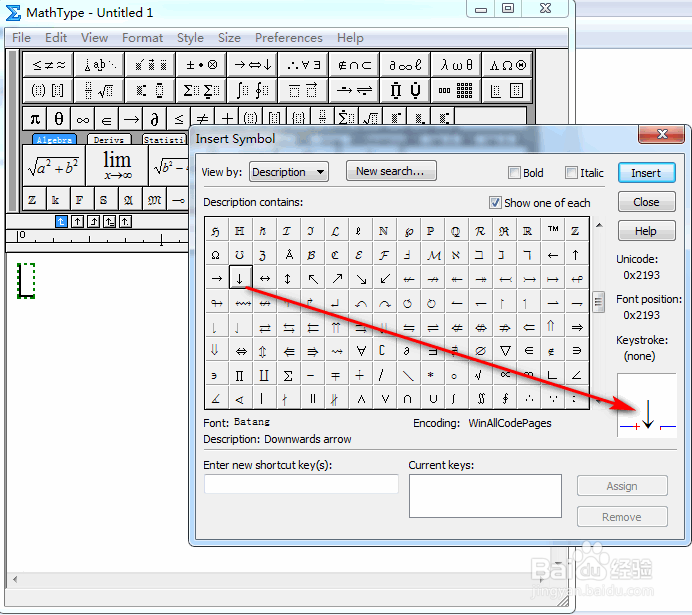The width and height of the screenshot is (692, 615).
Task: Insert the partial derivative symbol from small bar
Action: (154, 119)
